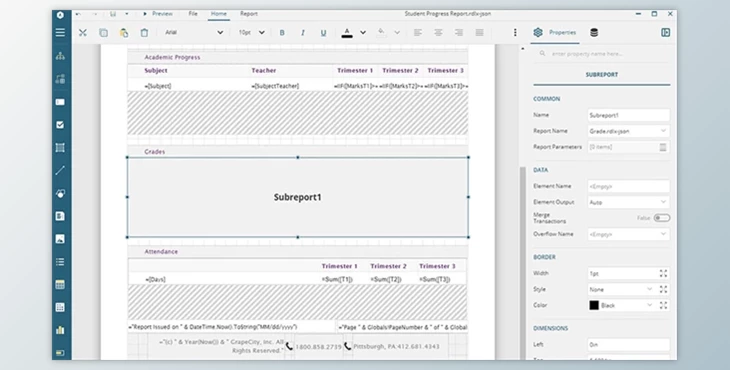The height and width of the screenshot is (370, 730).
Task: Click the Preview button
Action: (x=158, y=14)
